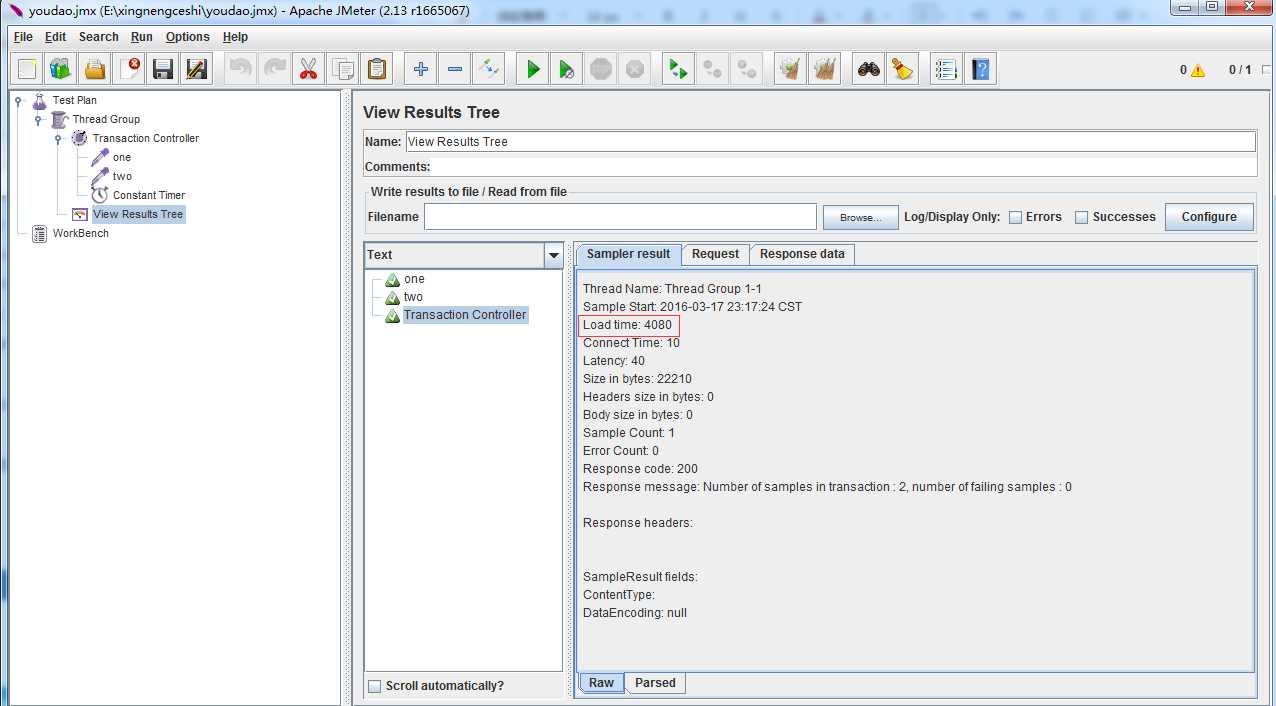
Task: Click Remote Shutdown All icon
Action: [746, 69]
